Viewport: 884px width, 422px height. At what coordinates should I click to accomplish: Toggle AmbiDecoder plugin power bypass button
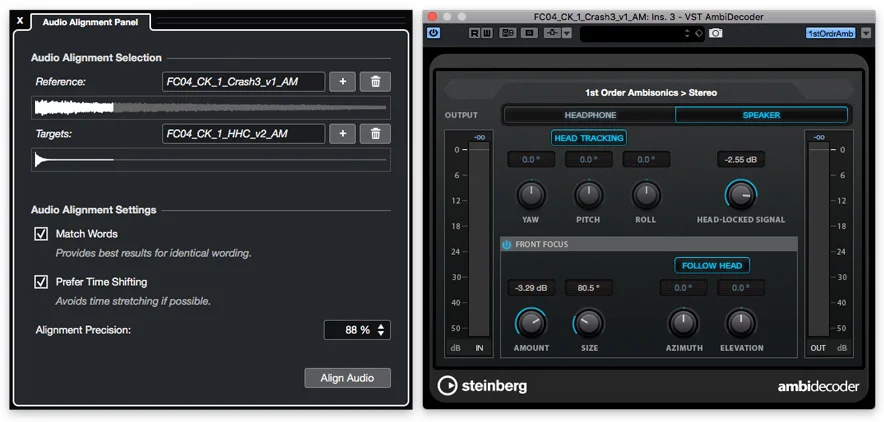[x=433, y=33]
